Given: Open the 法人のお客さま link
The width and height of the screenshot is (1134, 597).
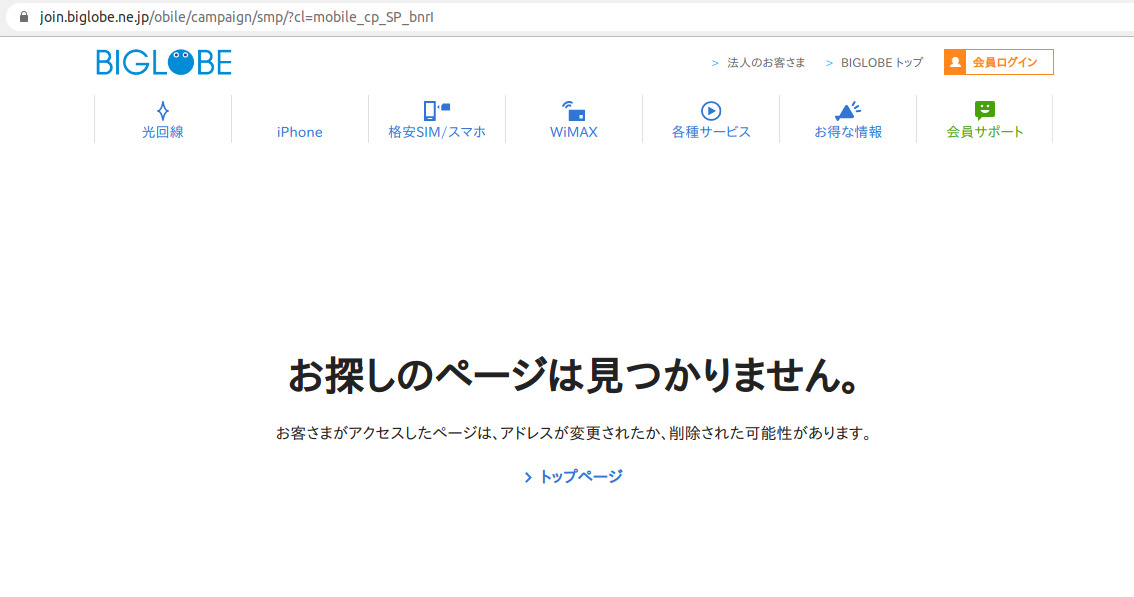Looking at the screenshot, I should pyautogui.click(x=765, y=63).
